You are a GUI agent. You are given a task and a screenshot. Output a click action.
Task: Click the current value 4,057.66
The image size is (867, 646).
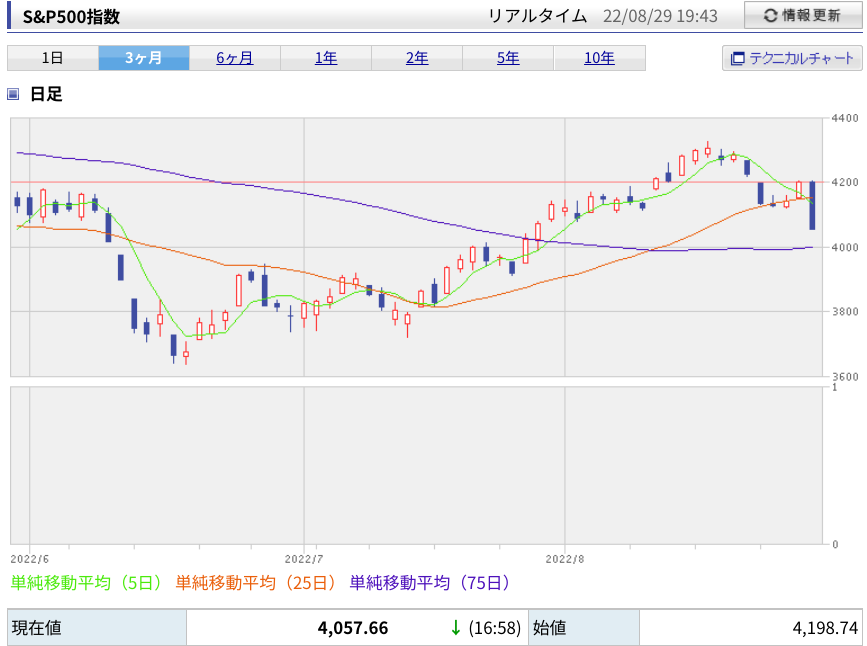pos(353,628)
